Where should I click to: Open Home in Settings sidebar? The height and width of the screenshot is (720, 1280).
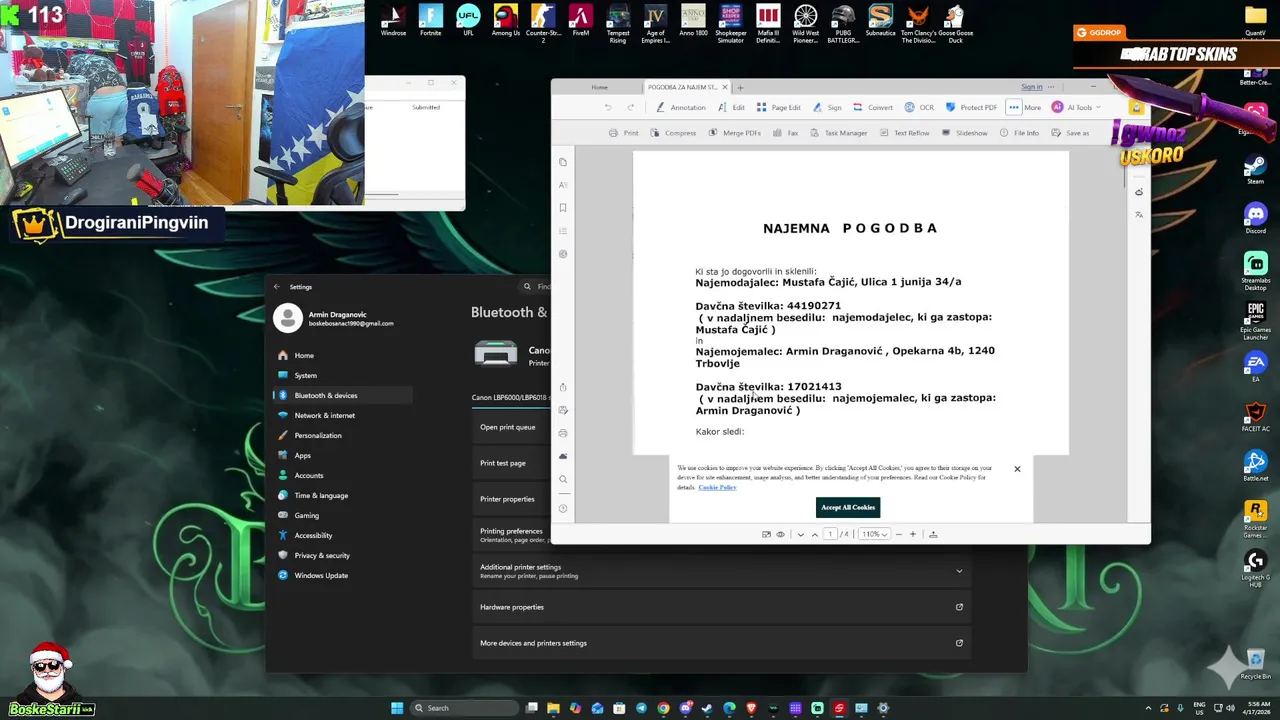342,355
